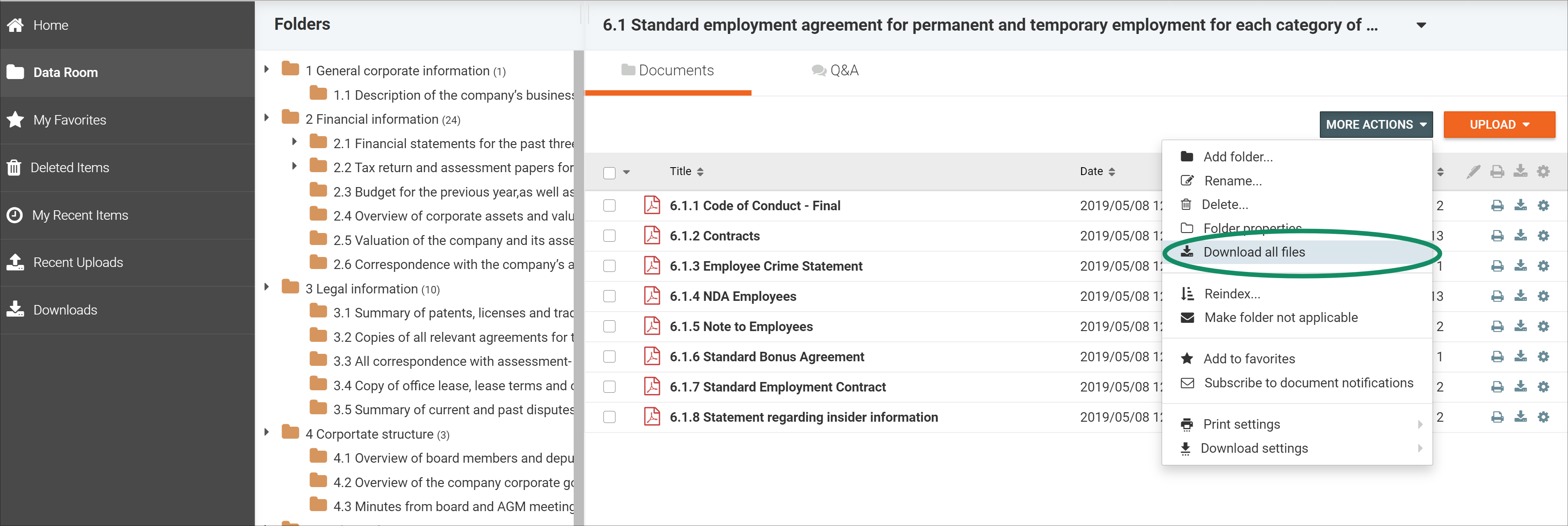1568x526 pixels.
Task: Click the download icon on the 6.1.2 Contracts row
Action: [x=1521, y=235]
